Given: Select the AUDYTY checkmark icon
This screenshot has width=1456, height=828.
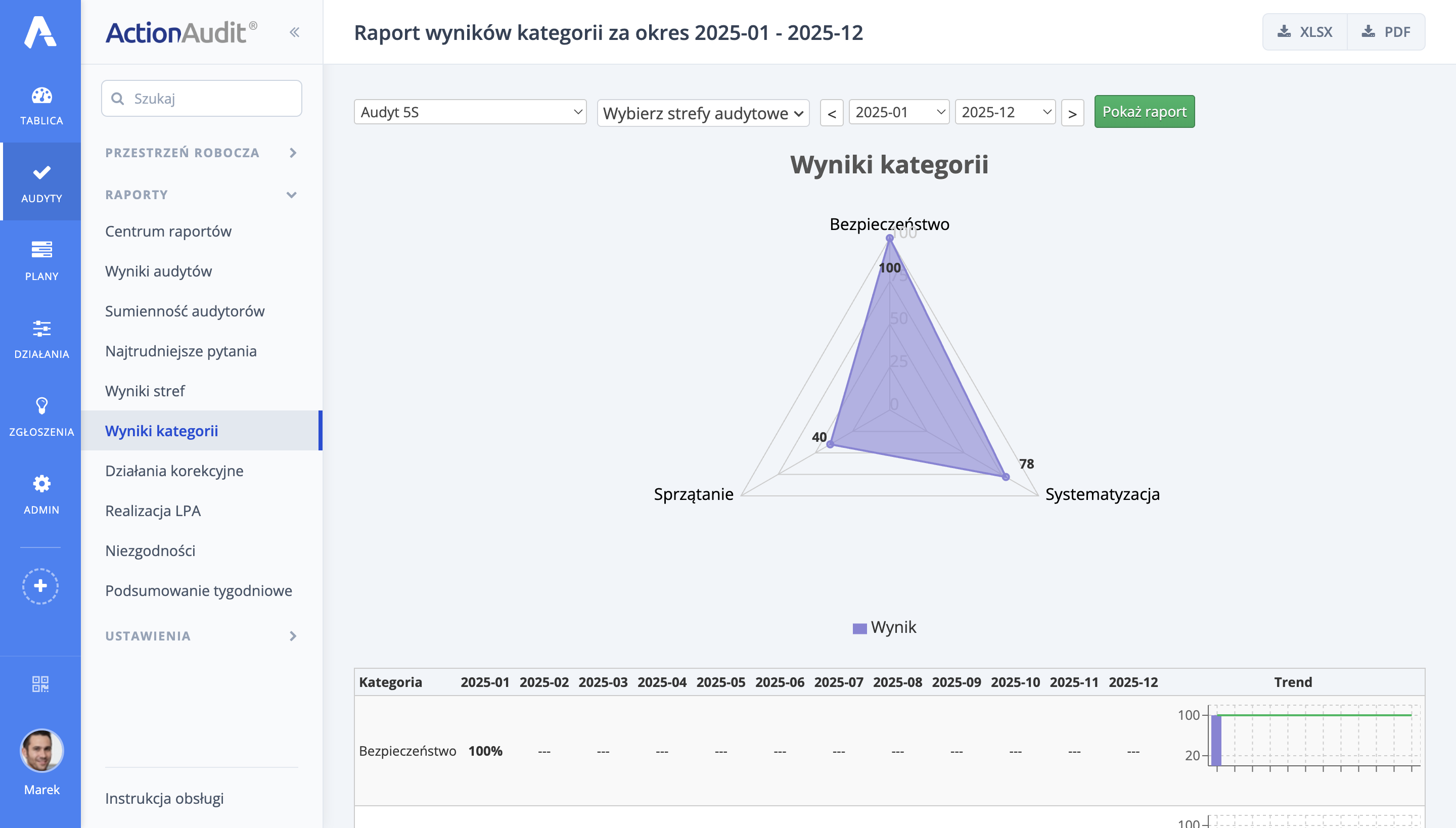Looking at the screenshot, I should coord(40,182).
